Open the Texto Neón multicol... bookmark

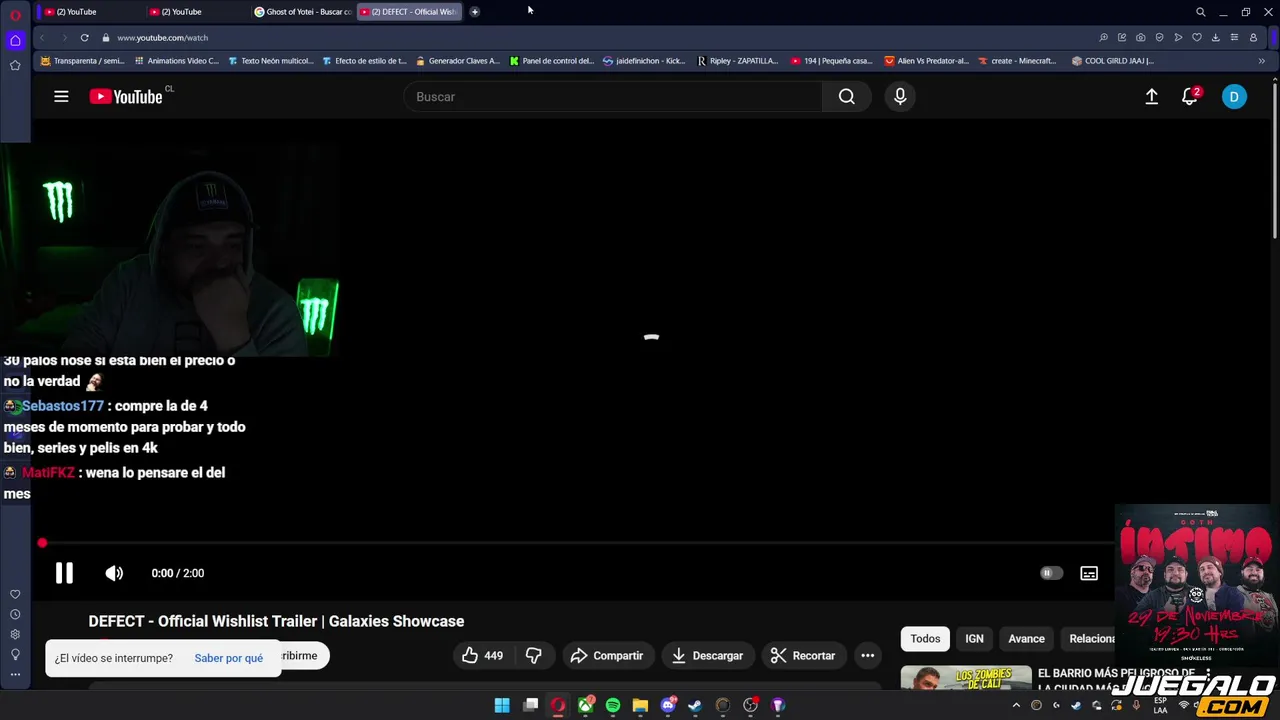271,60
